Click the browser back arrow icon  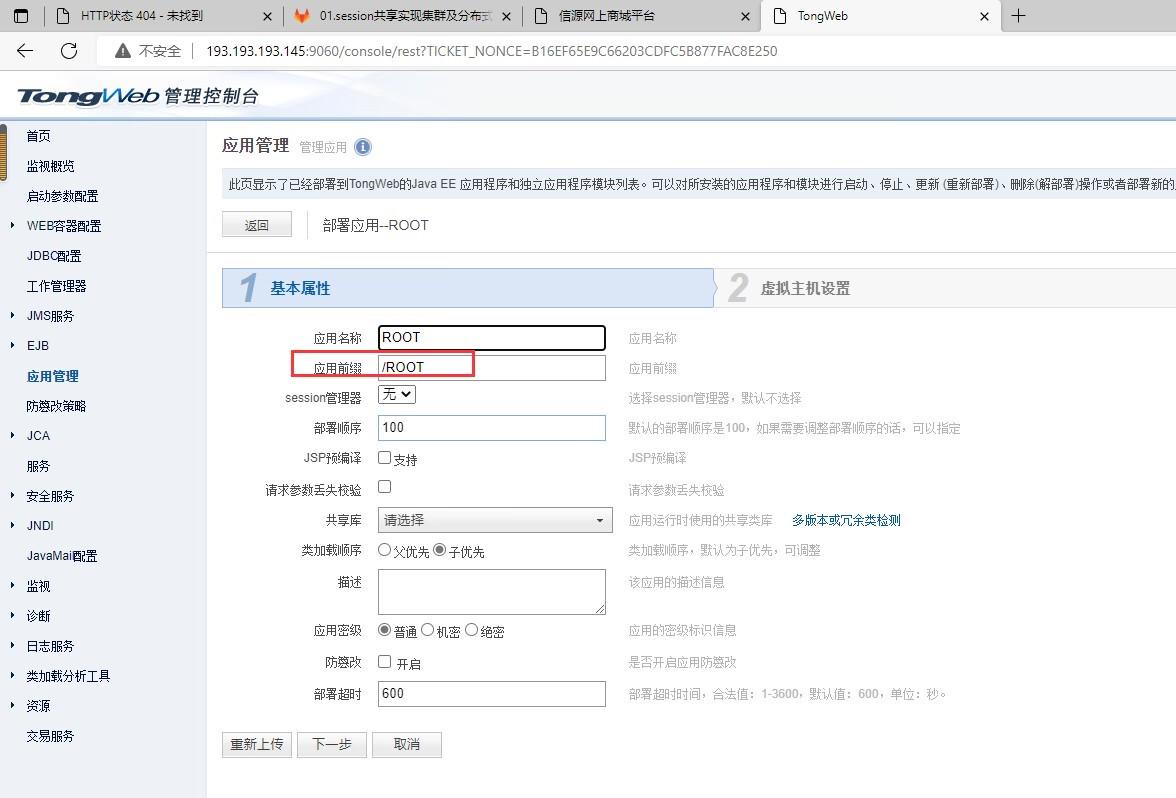[24, 50]
